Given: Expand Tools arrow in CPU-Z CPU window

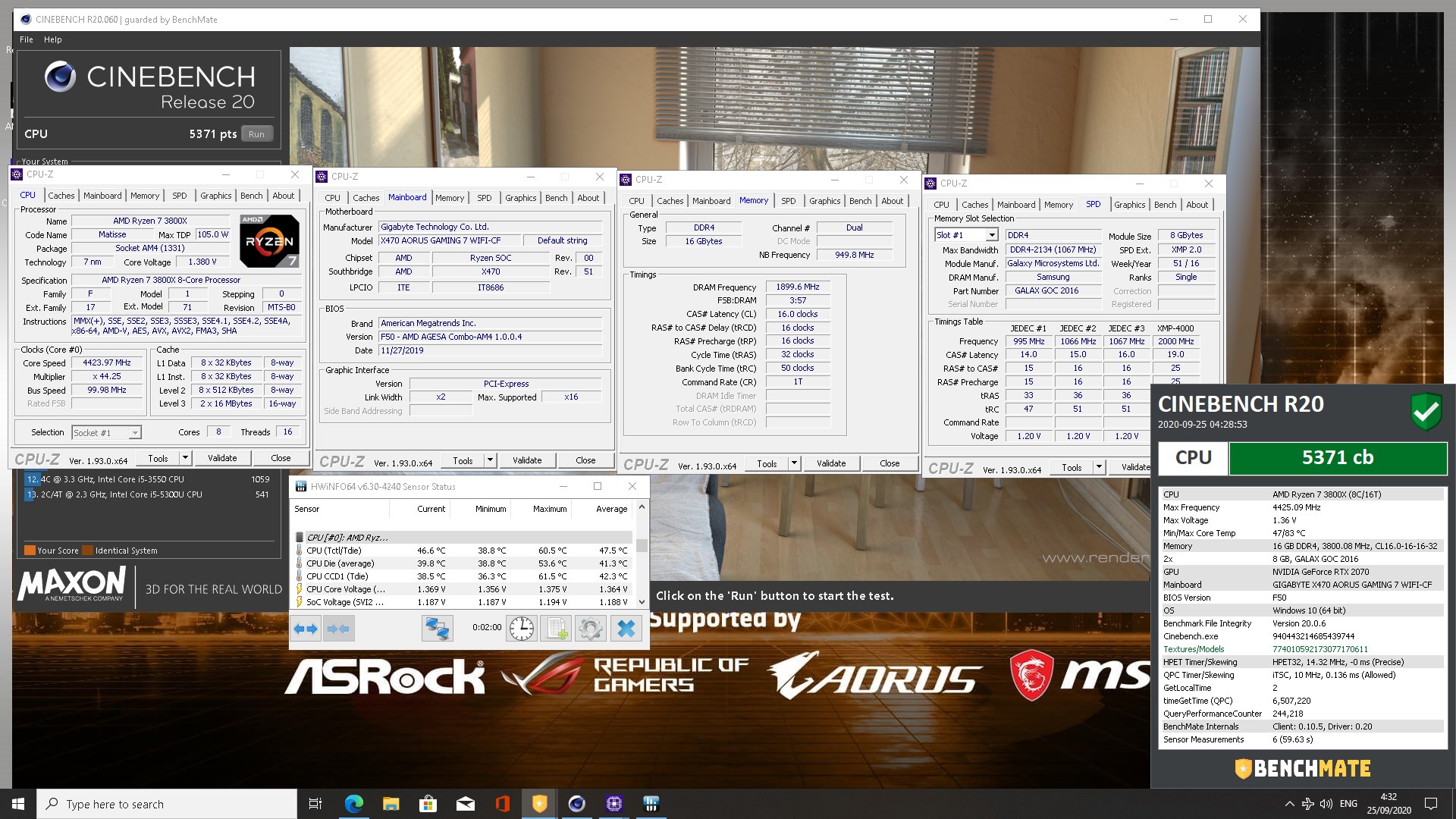Looking at the screenshot, I should [x=184, y=458].
